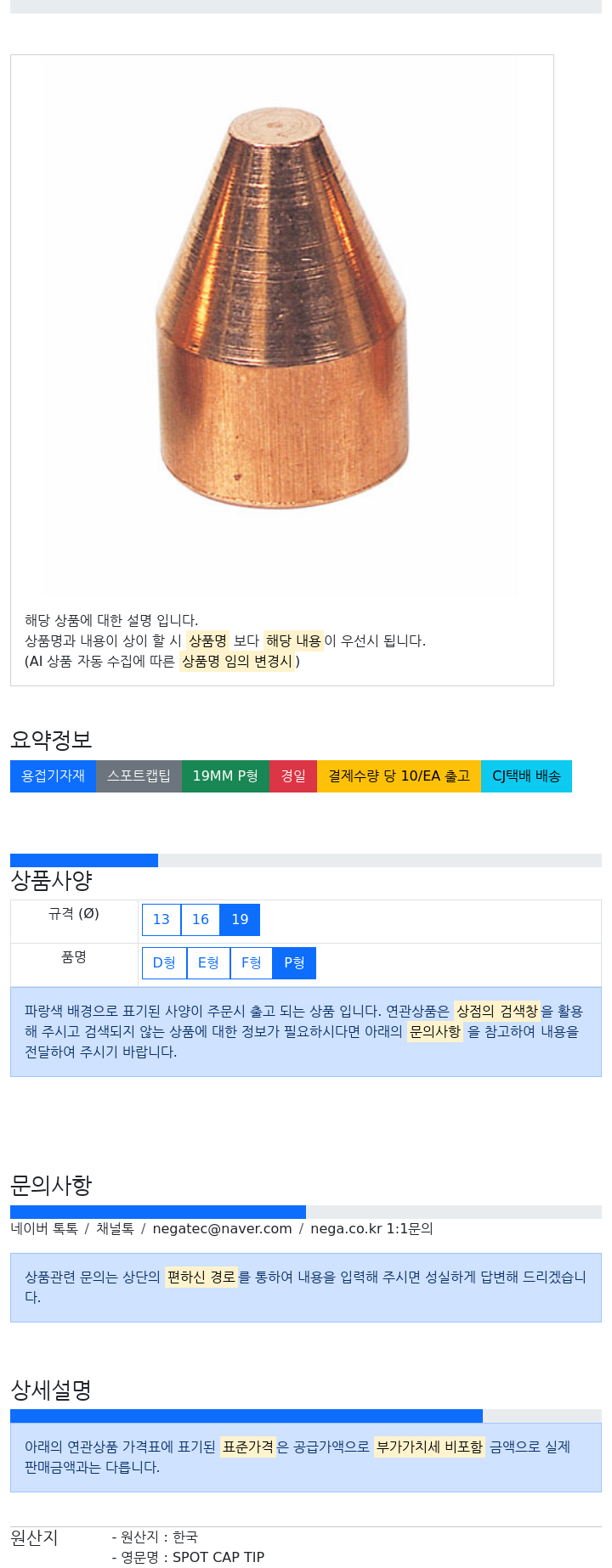The width and height of the screenshot is (612, 1568).
Task: Click the 결제수량 당 10/EA 출고 yellow tag
Action: [x=399, y=776]
